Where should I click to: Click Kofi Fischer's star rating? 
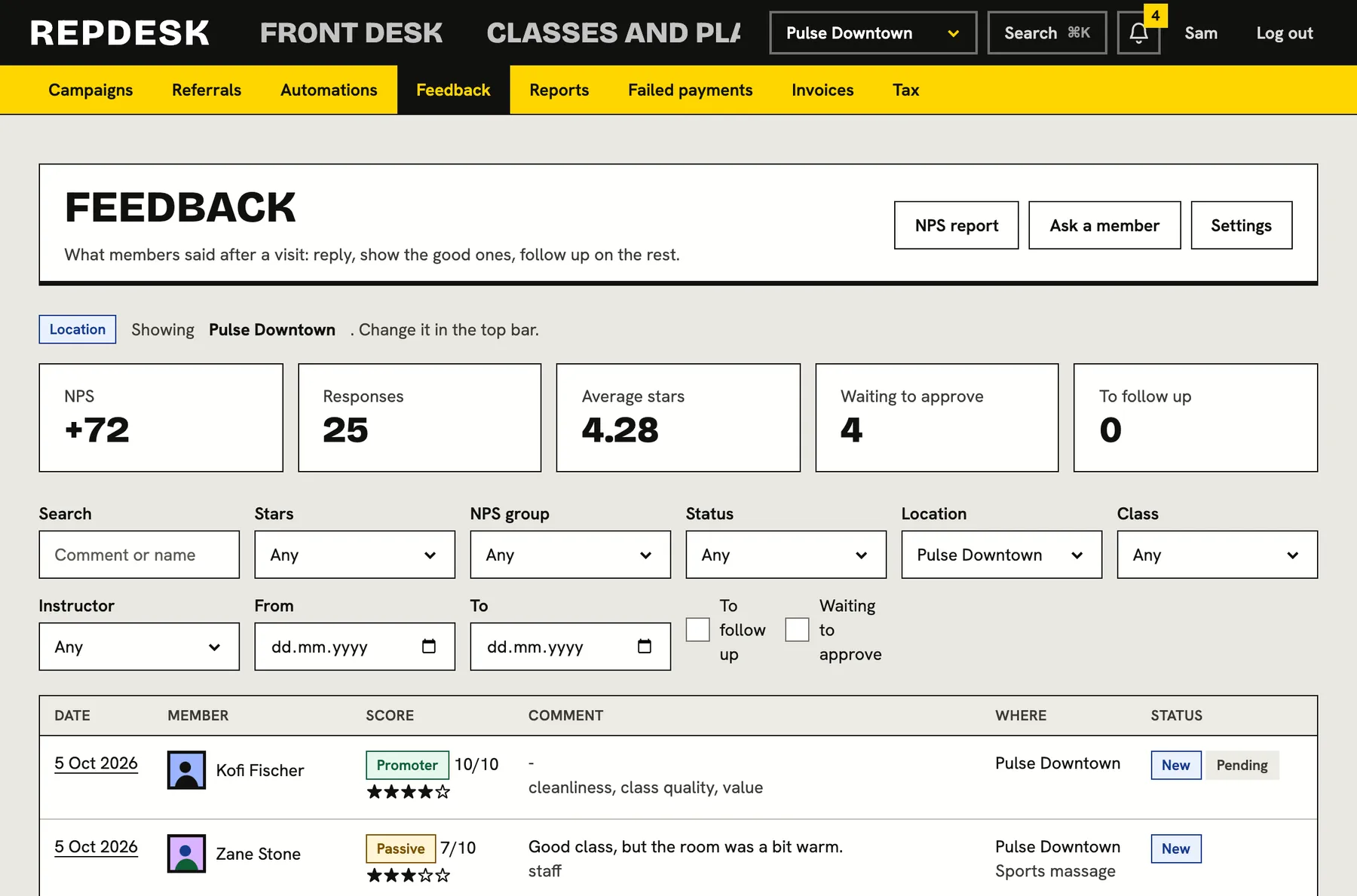click(x=408, y=792)
